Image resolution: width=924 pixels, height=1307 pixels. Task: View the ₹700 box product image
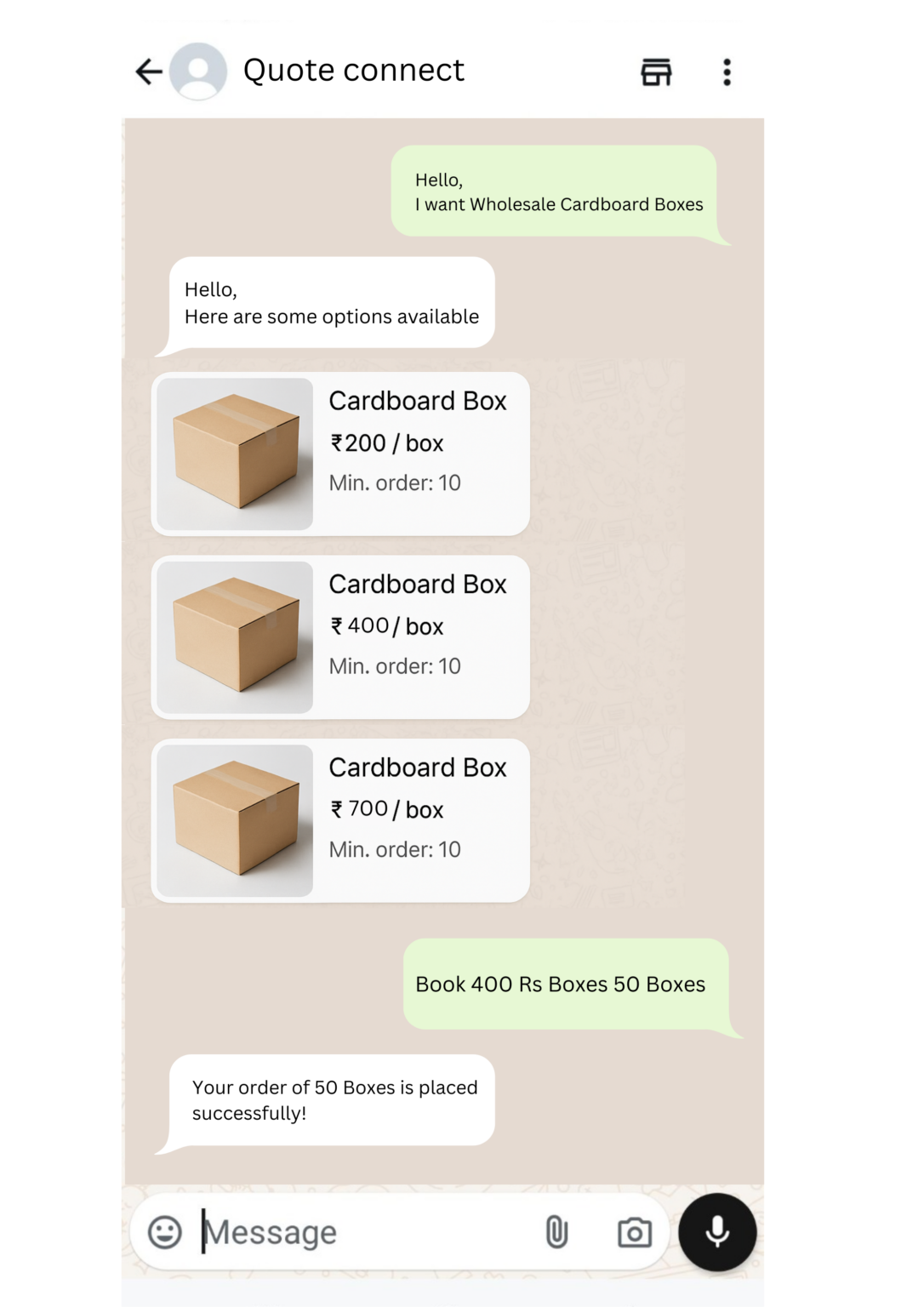click(x=235, y=820)
